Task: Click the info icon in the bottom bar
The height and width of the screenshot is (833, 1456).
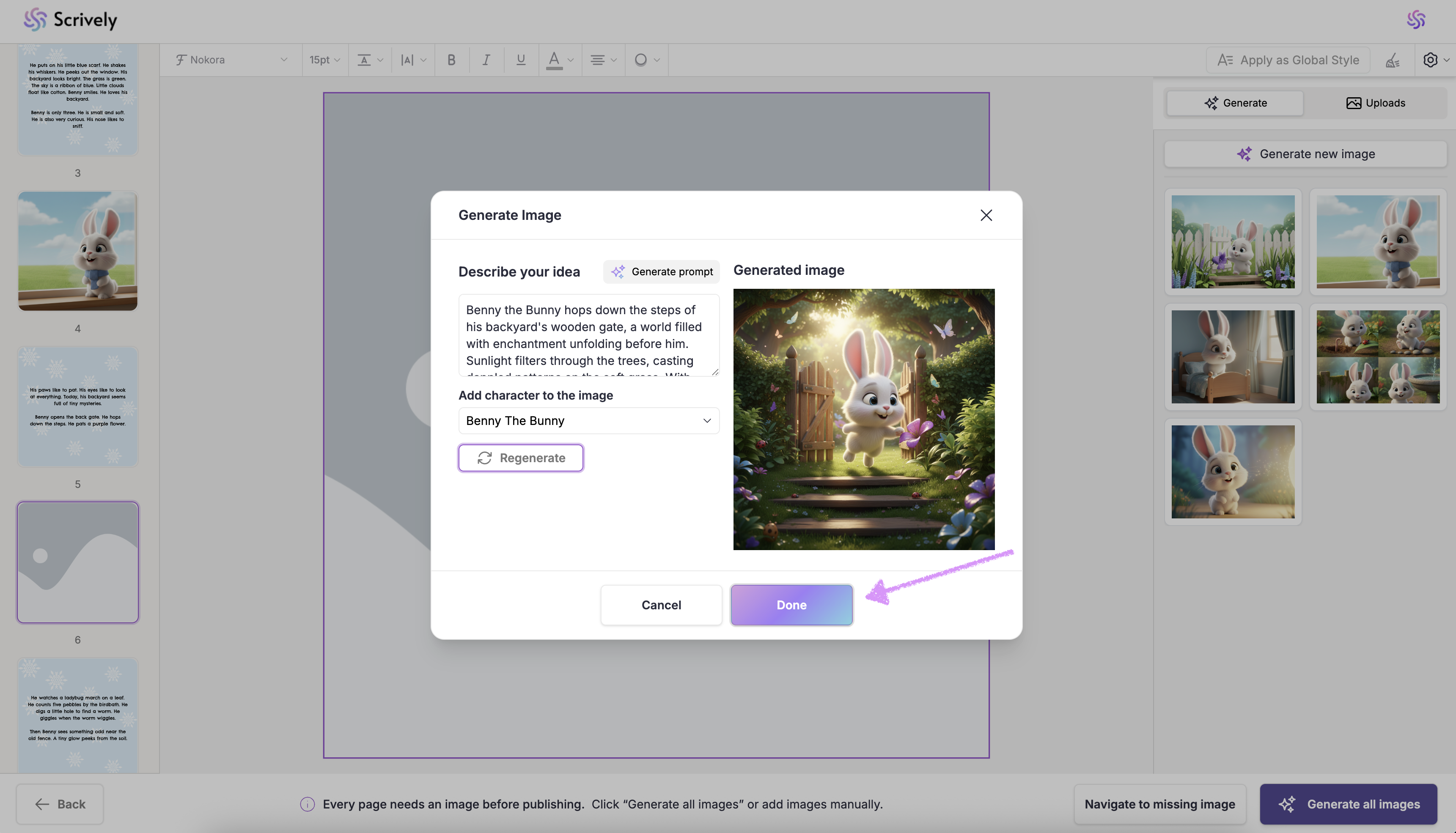Action: click(308, 804)
